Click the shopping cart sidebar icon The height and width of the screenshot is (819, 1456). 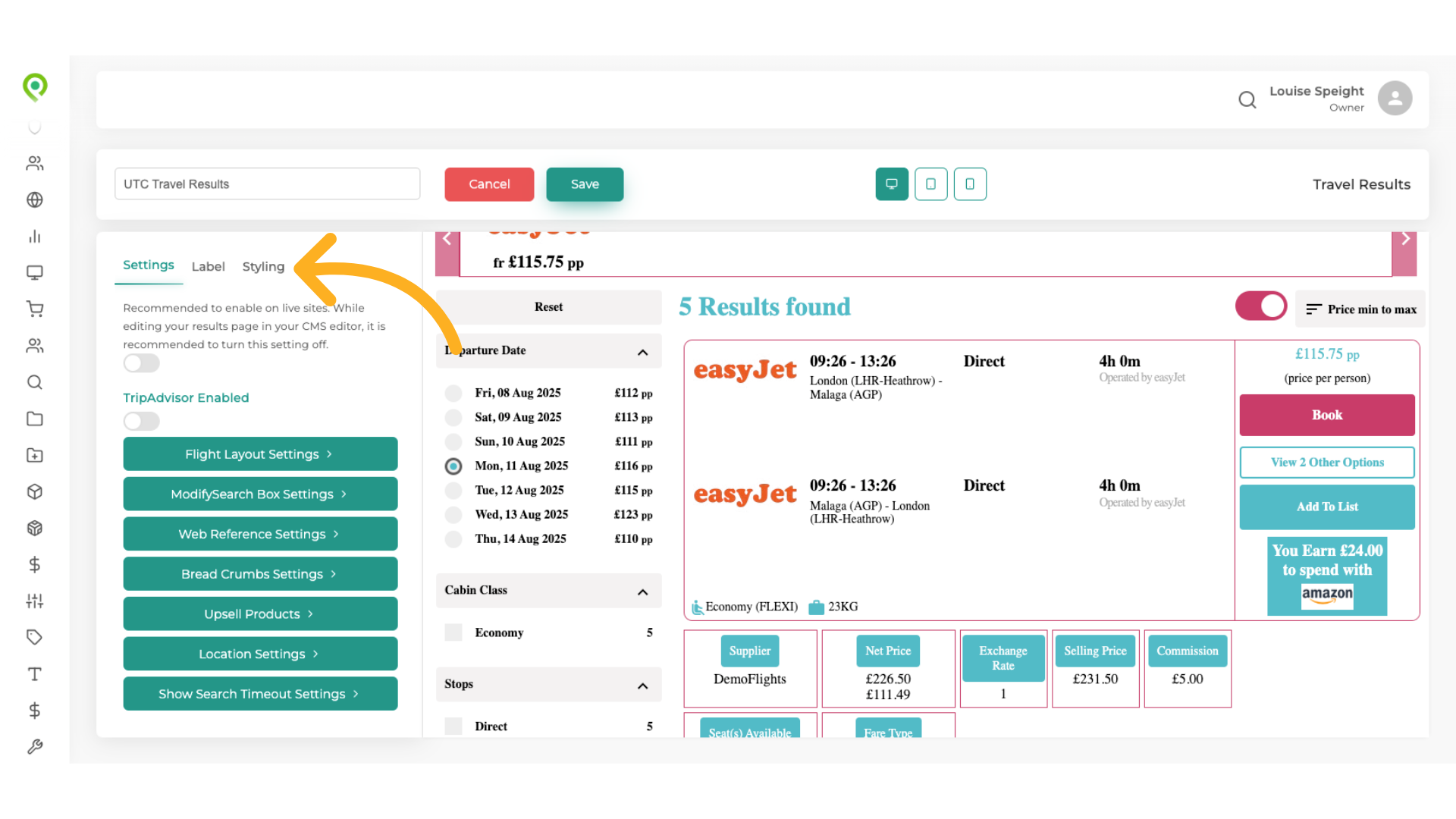[x=35, y=309]
